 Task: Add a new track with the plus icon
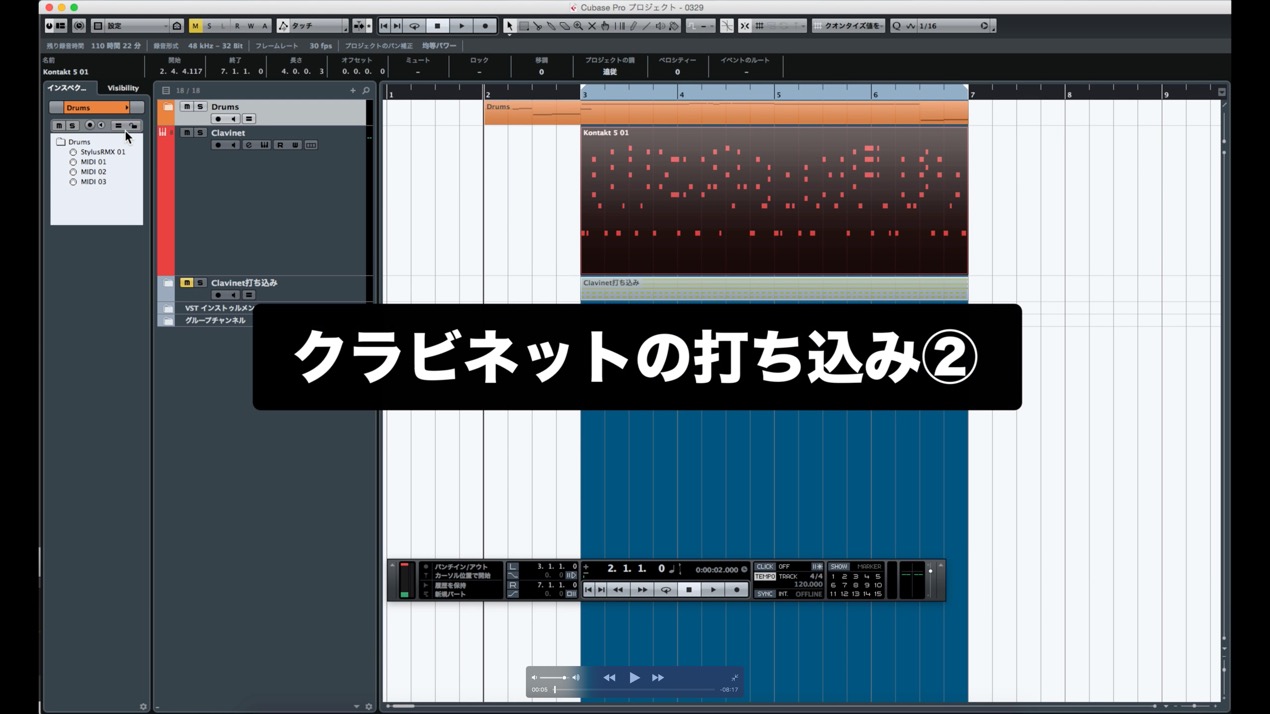tap(352, 90)
